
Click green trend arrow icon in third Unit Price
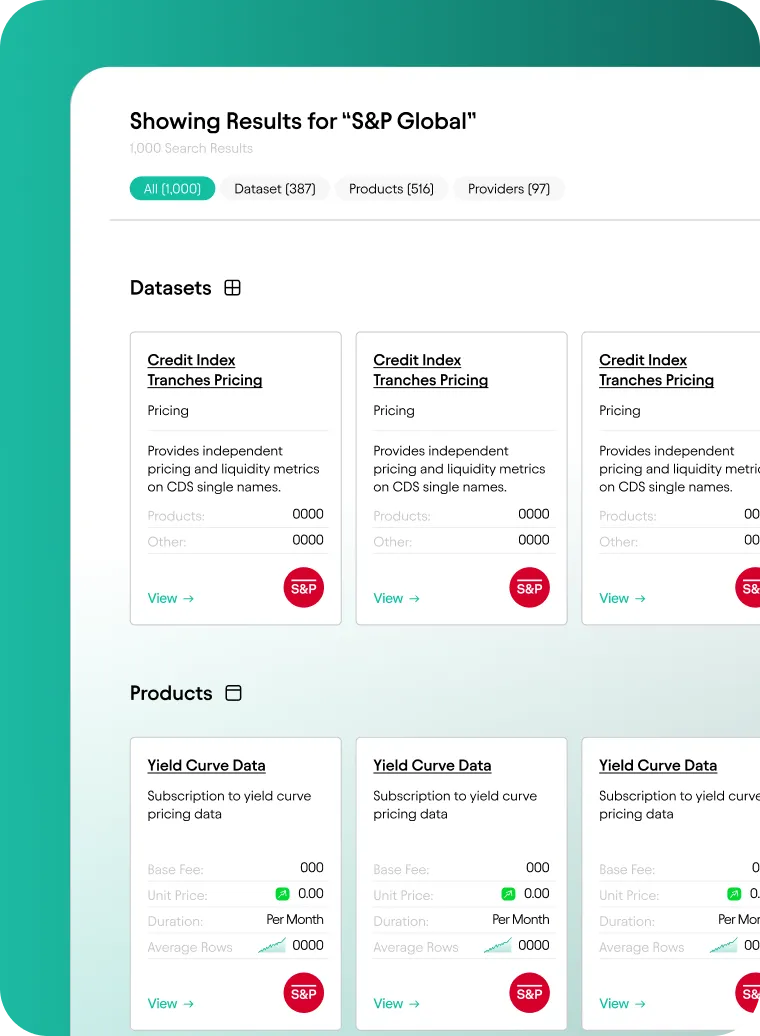click(734, 894)
